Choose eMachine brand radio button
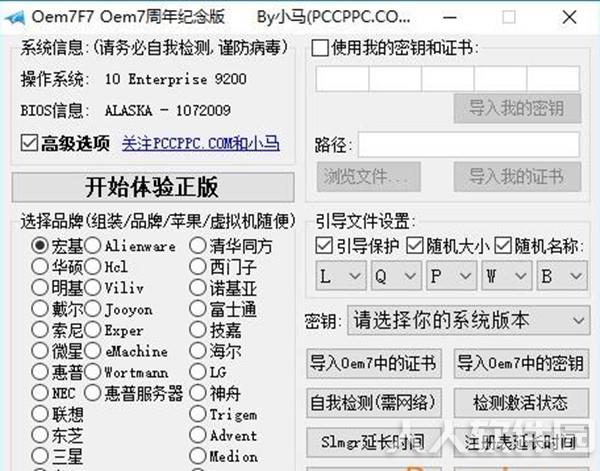 tap(93, 350)
